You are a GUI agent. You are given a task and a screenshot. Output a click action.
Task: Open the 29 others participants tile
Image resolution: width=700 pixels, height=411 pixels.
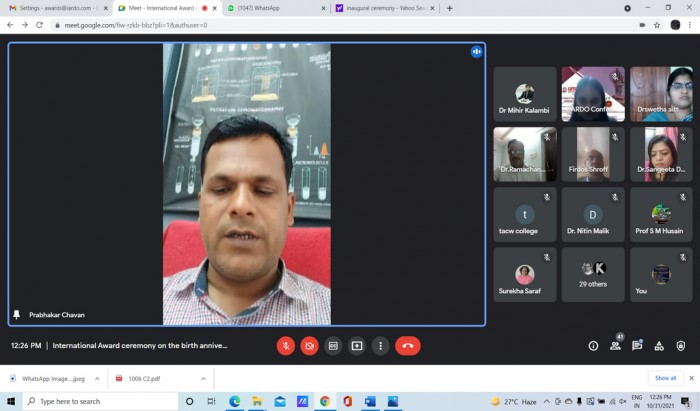(593, 274)
